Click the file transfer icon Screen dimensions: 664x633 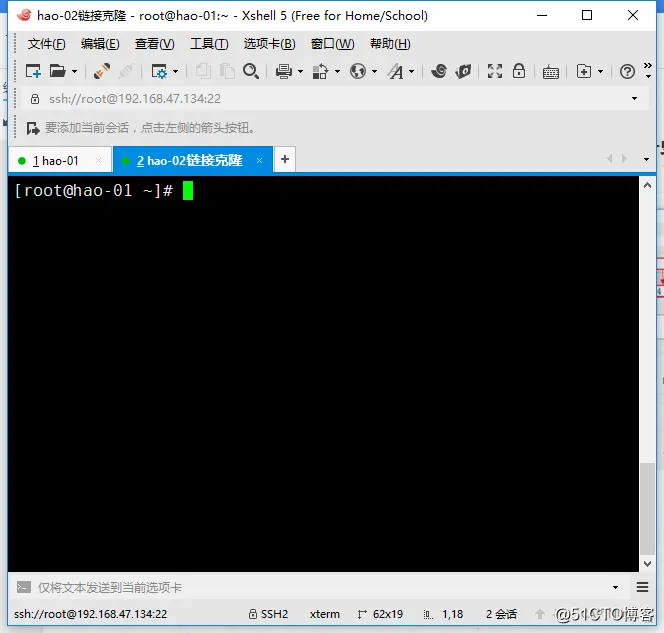click(321, 72)
